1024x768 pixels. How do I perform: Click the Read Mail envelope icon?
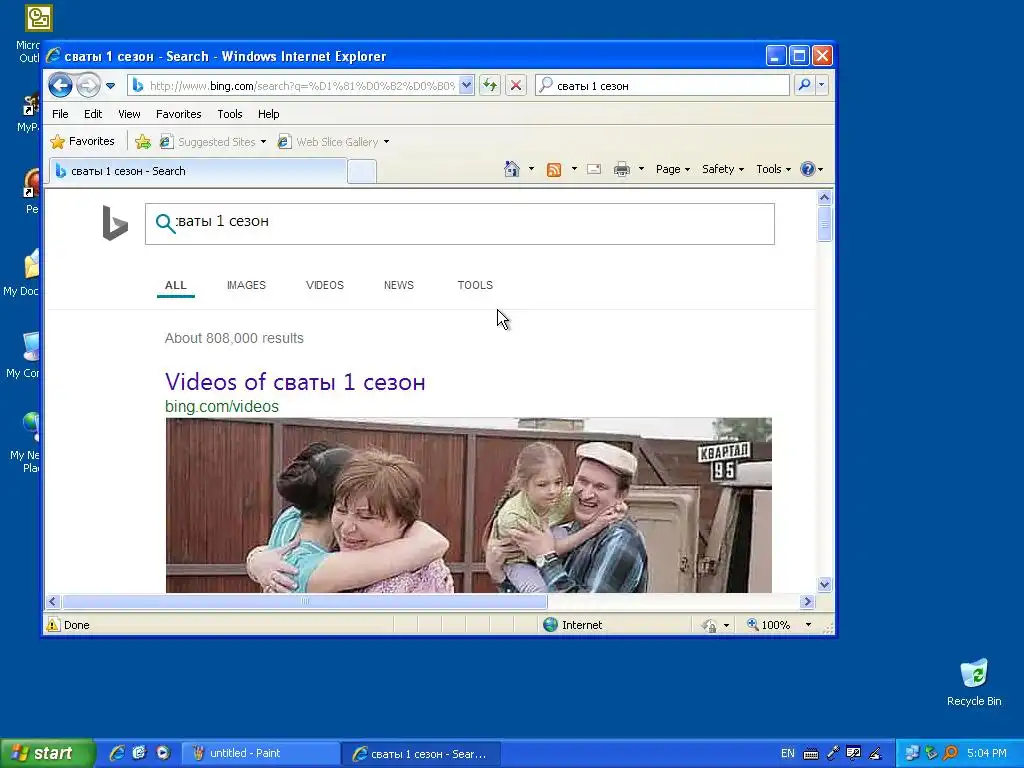[x=594, y=170]
